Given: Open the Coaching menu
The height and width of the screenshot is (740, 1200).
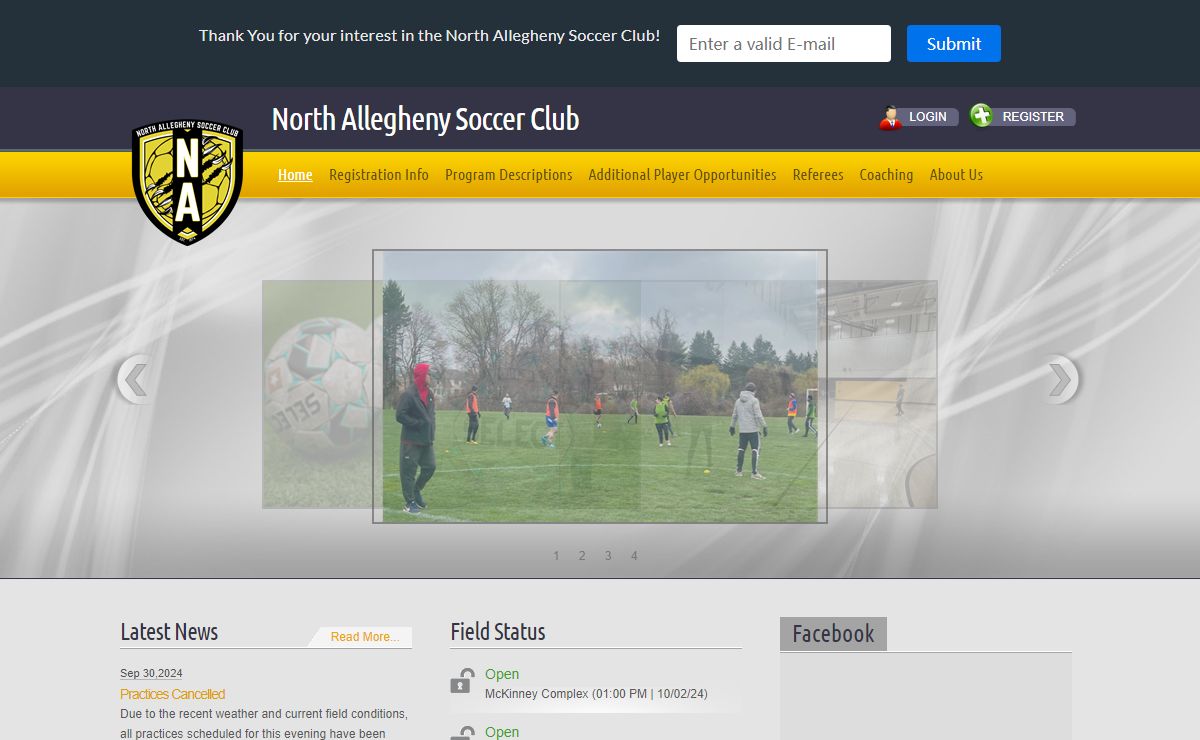Looking at the screenshot, I should (x=886, y=175).
